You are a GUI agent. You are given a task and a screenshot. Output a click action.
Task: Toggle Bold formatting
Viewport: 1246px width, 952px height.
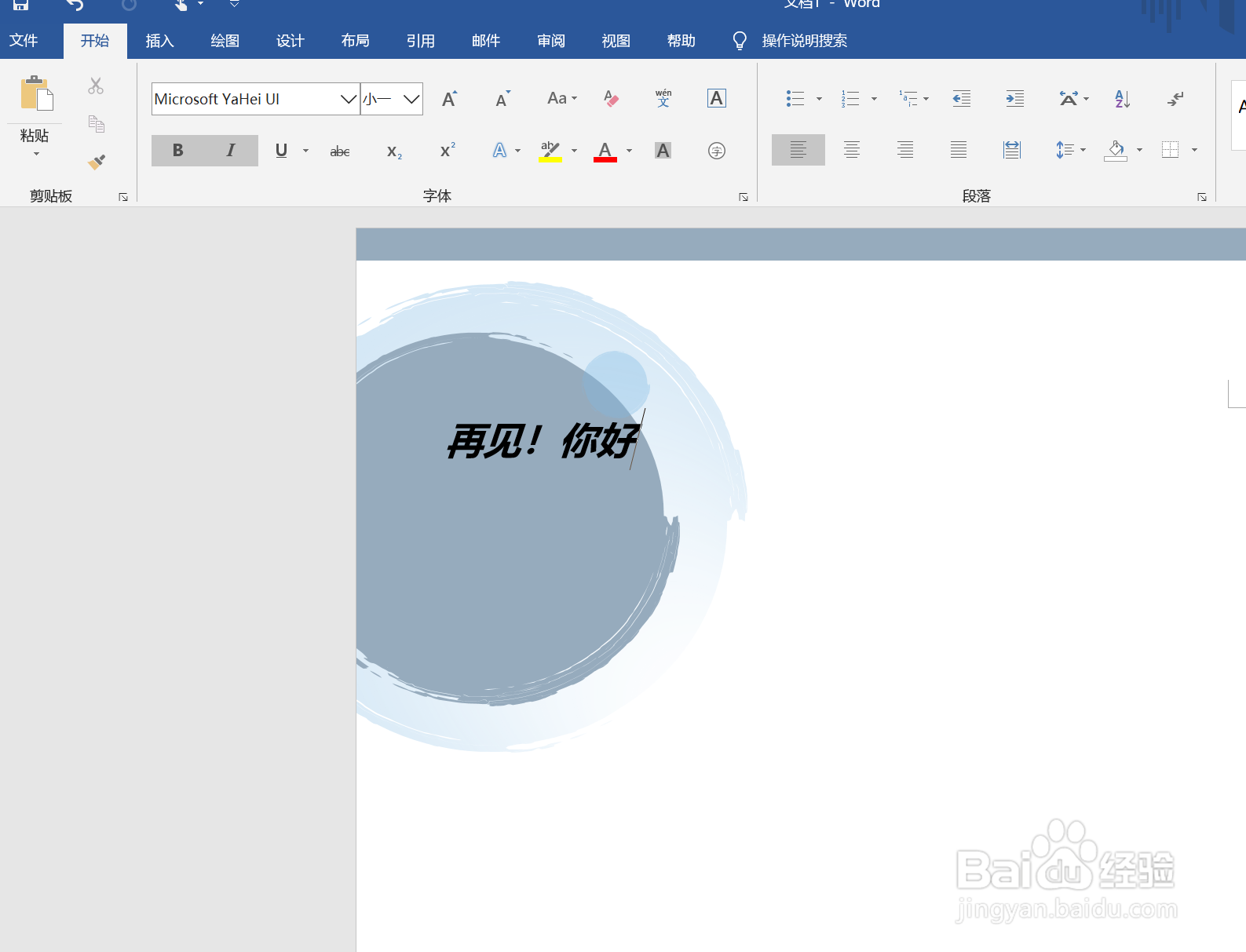click(178, 150)
